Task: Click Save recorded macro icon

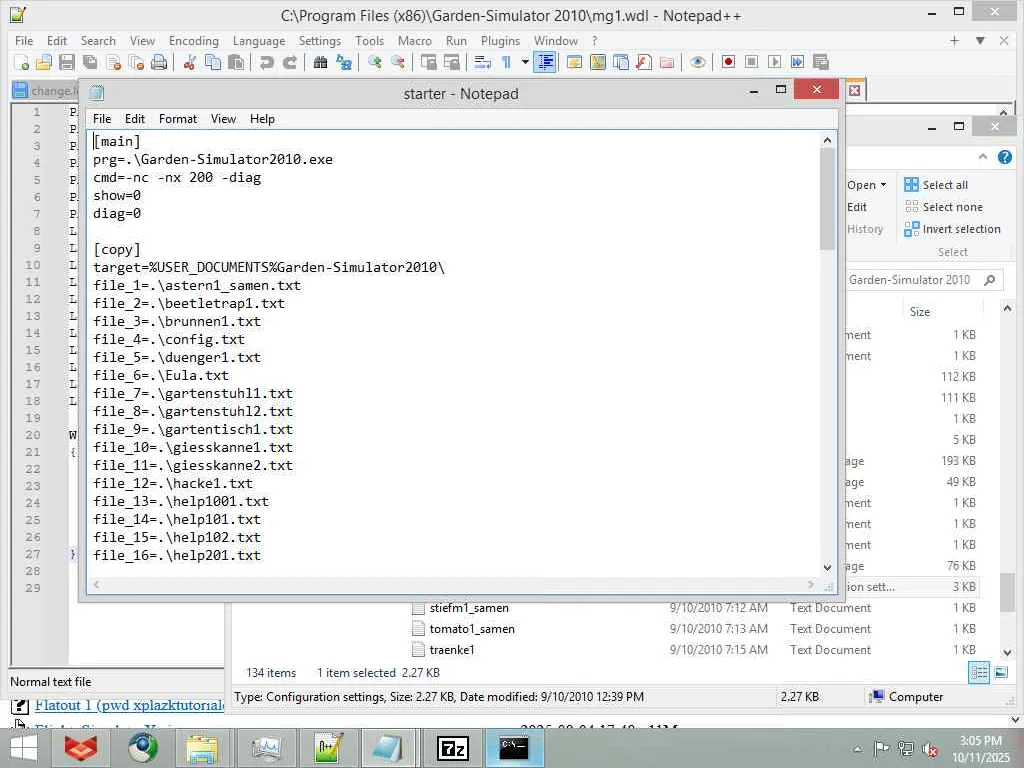Action: (x=821, y=62)
